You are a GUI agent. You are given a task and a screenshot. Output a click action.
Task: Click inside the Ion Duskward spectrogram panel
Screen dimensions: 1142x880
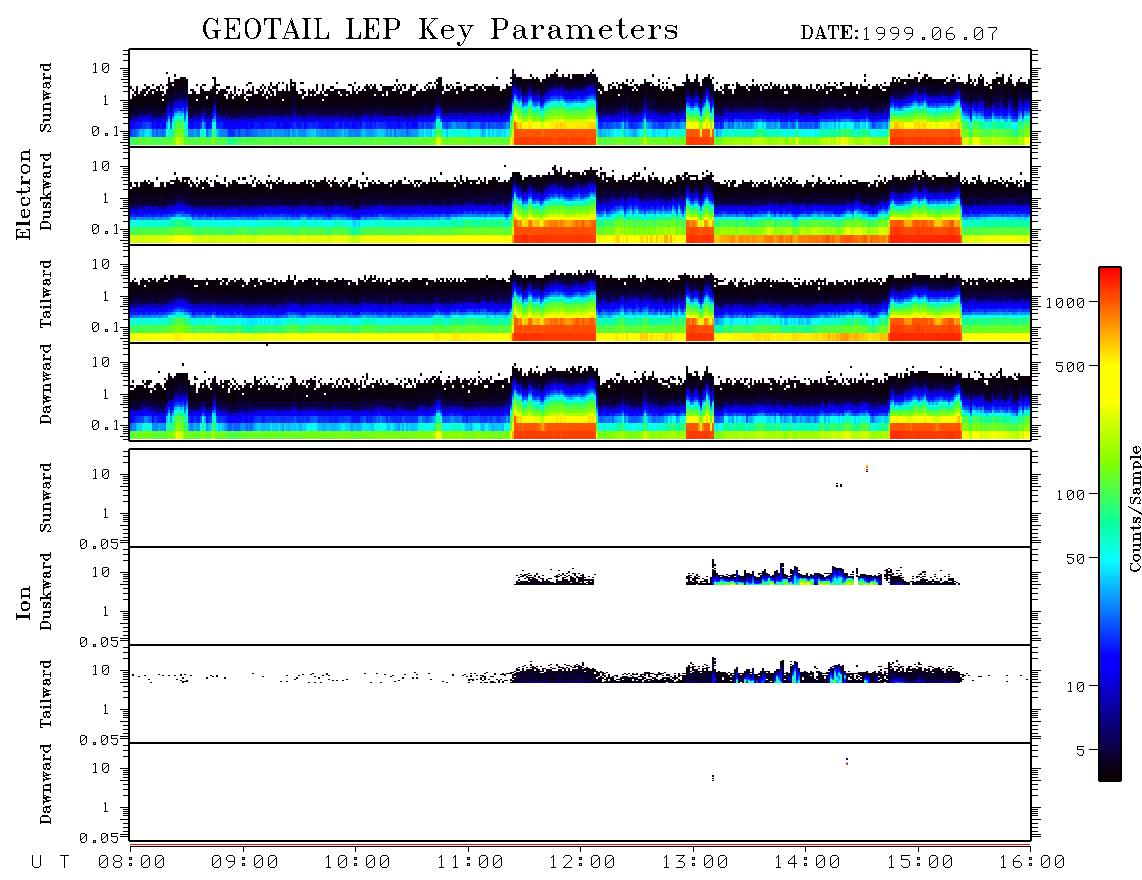pos(580,596)
